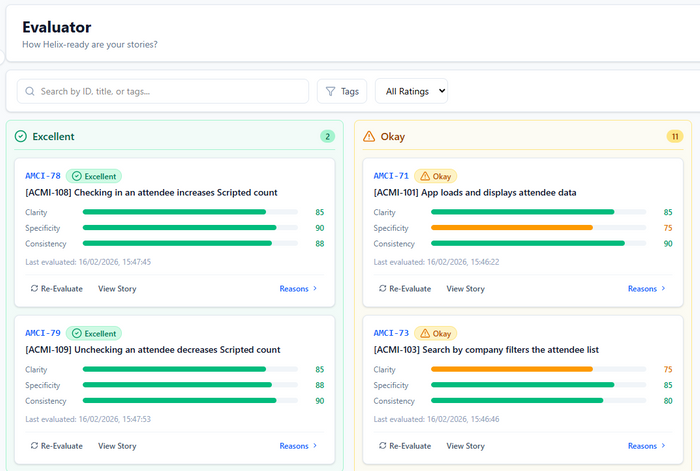Click Re-Evaluate refresh icon on AMCI-78 card
The image size is (700, 471).
point(35,289)
